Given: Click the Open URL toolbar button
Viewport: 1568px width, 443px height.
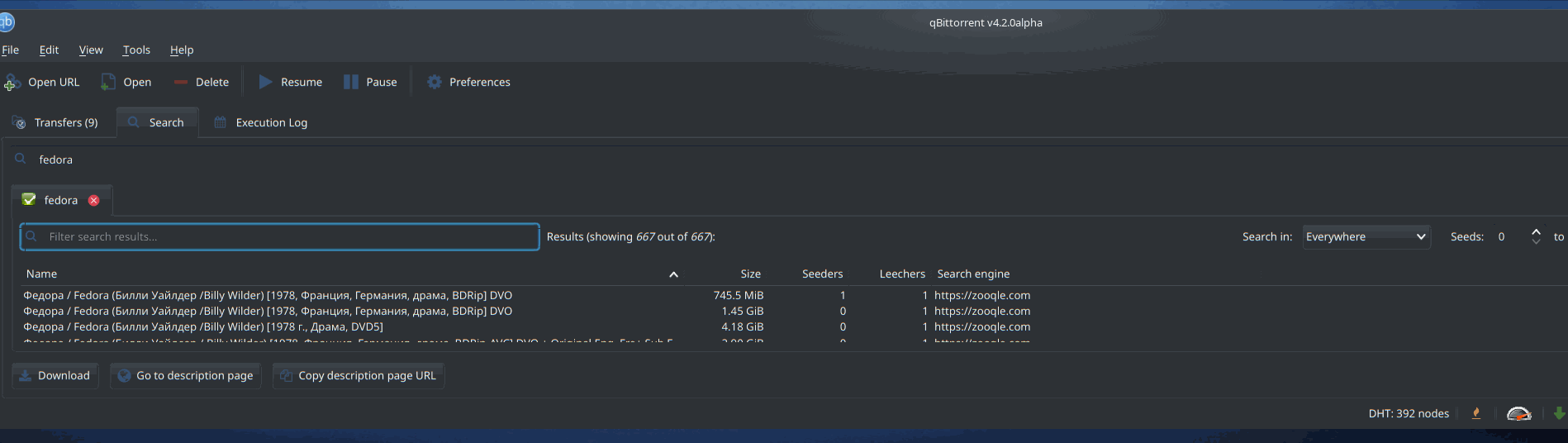Looking at the screenshot, I should coord(42,82).
